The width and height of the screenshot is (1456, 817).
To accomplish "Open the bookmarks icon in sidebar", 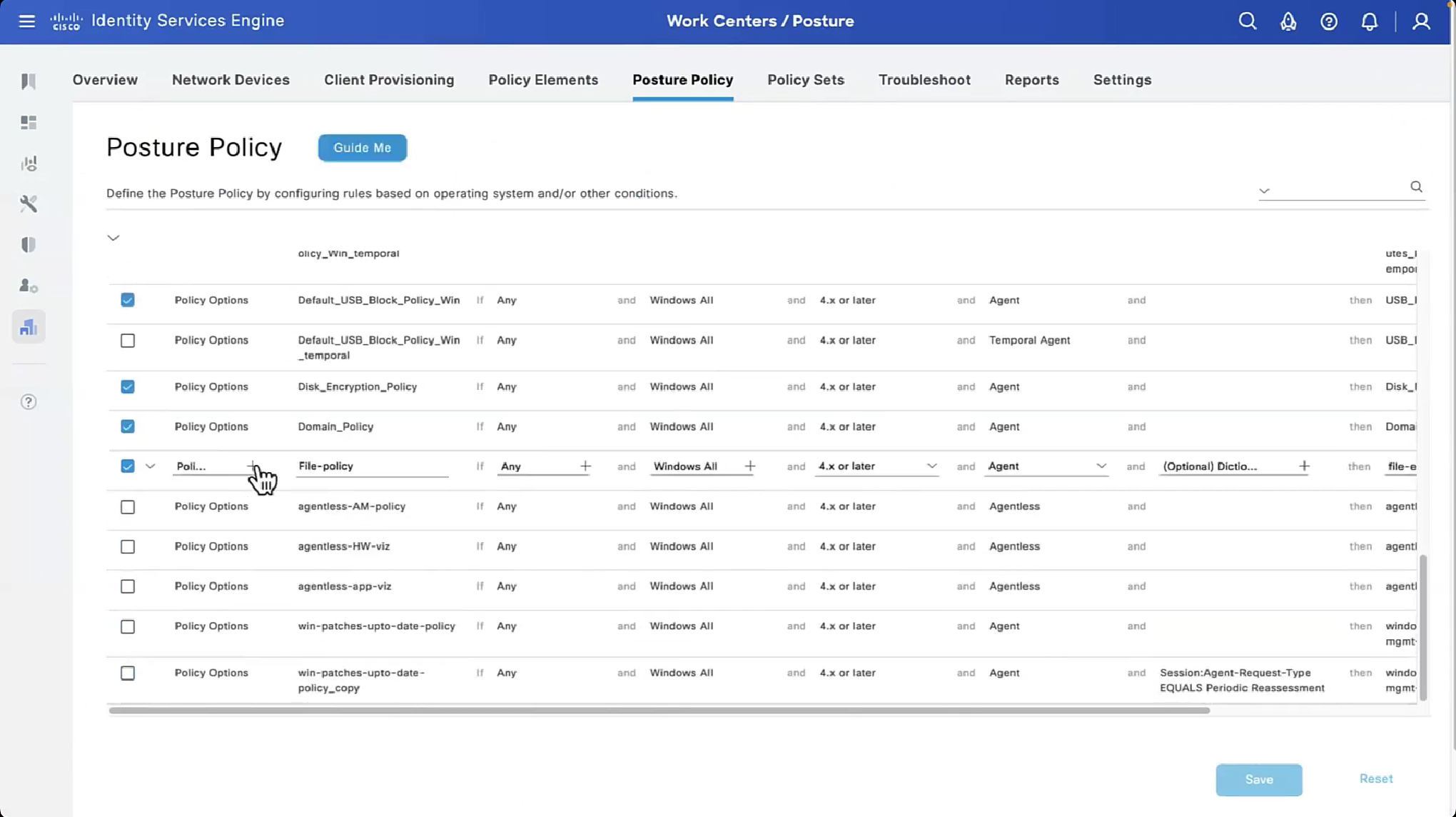I will [29, 81].
